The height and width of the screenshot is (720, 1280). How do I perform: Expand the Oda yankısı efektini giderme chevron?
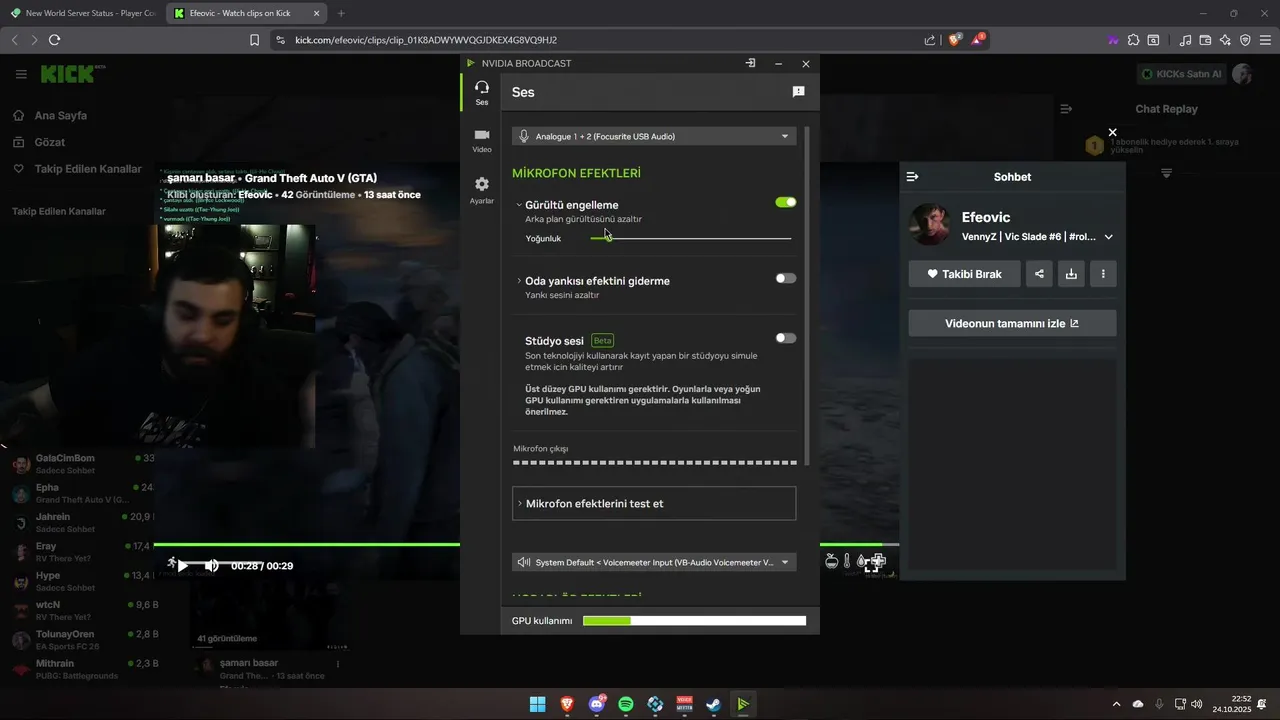tap(519, 281)
